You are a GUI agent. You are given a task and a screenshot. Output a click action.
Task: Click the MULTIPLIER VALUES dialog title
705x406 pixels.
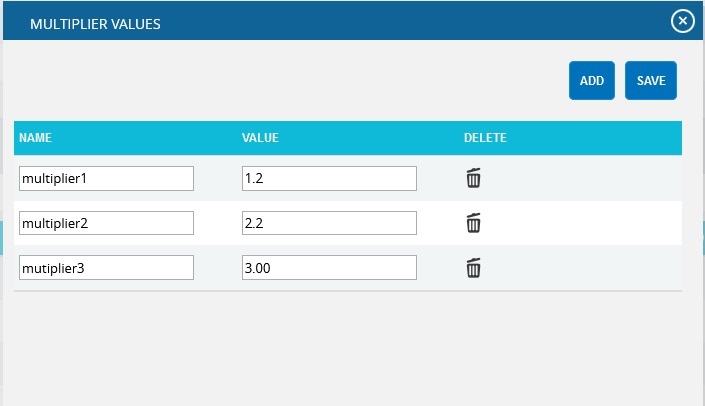[x=95, y=24]
